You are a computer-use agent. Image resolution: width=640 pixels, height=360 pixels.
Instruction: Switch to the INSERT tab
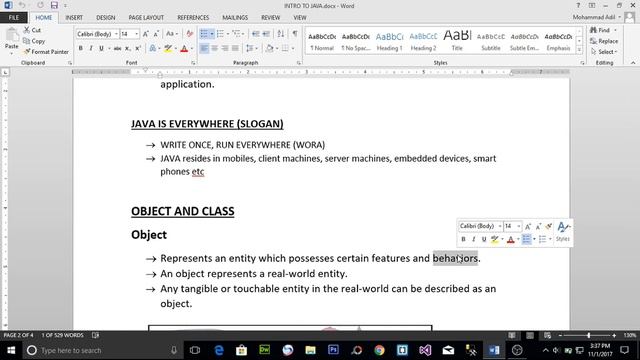pyautogui.click(x=74, y=18)
